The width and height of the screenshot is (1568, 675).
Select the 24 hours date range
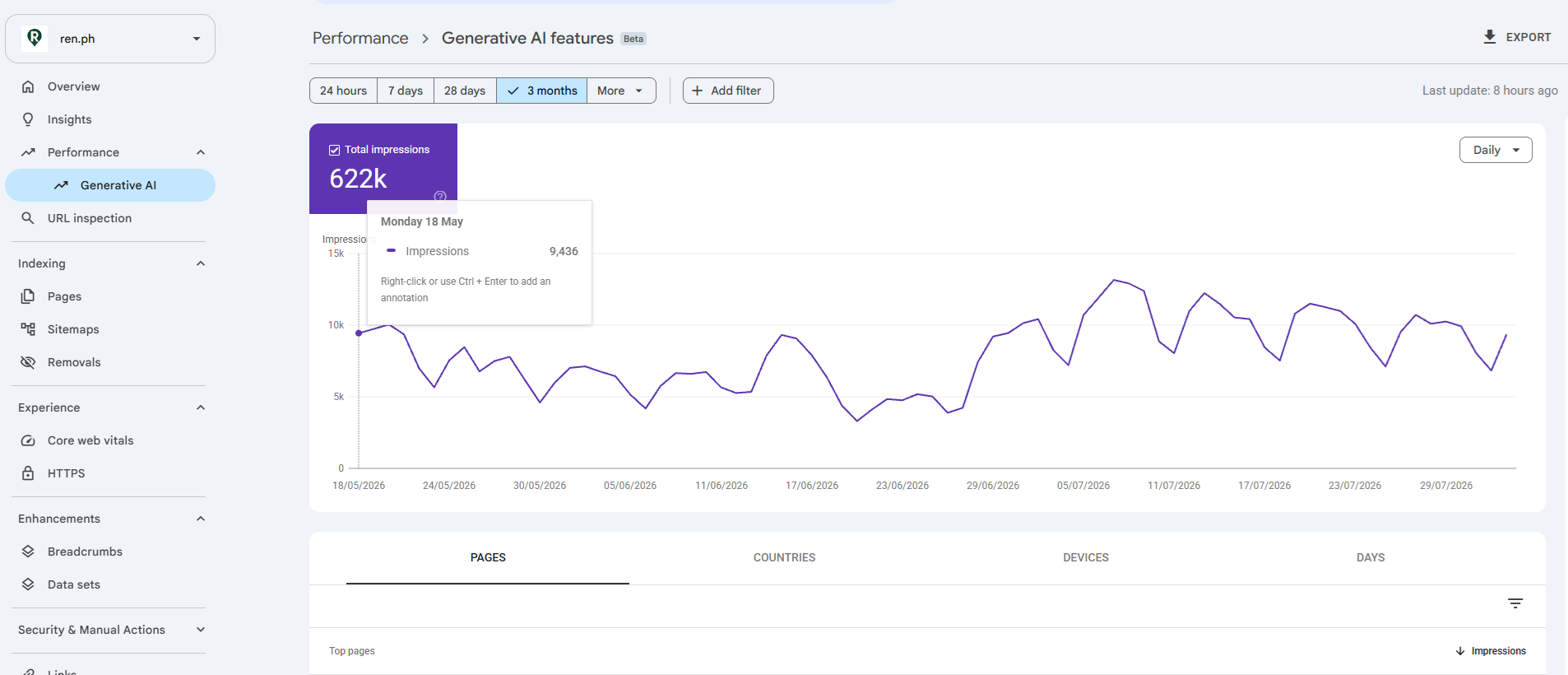pos(344,91)
